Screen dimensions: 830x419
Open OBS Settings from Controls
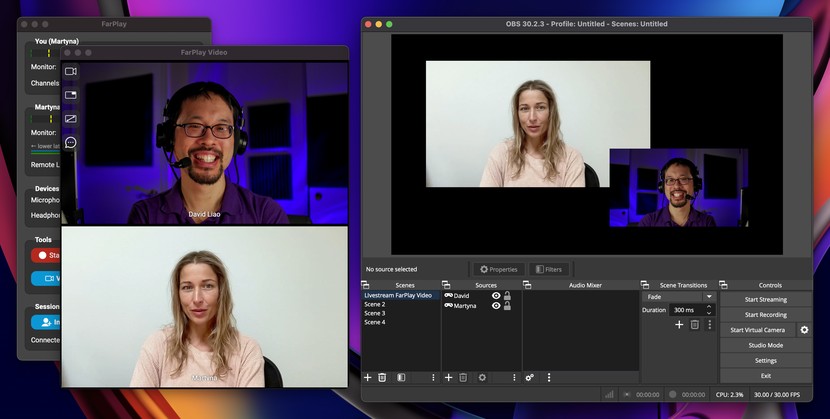tap(765, 360)
